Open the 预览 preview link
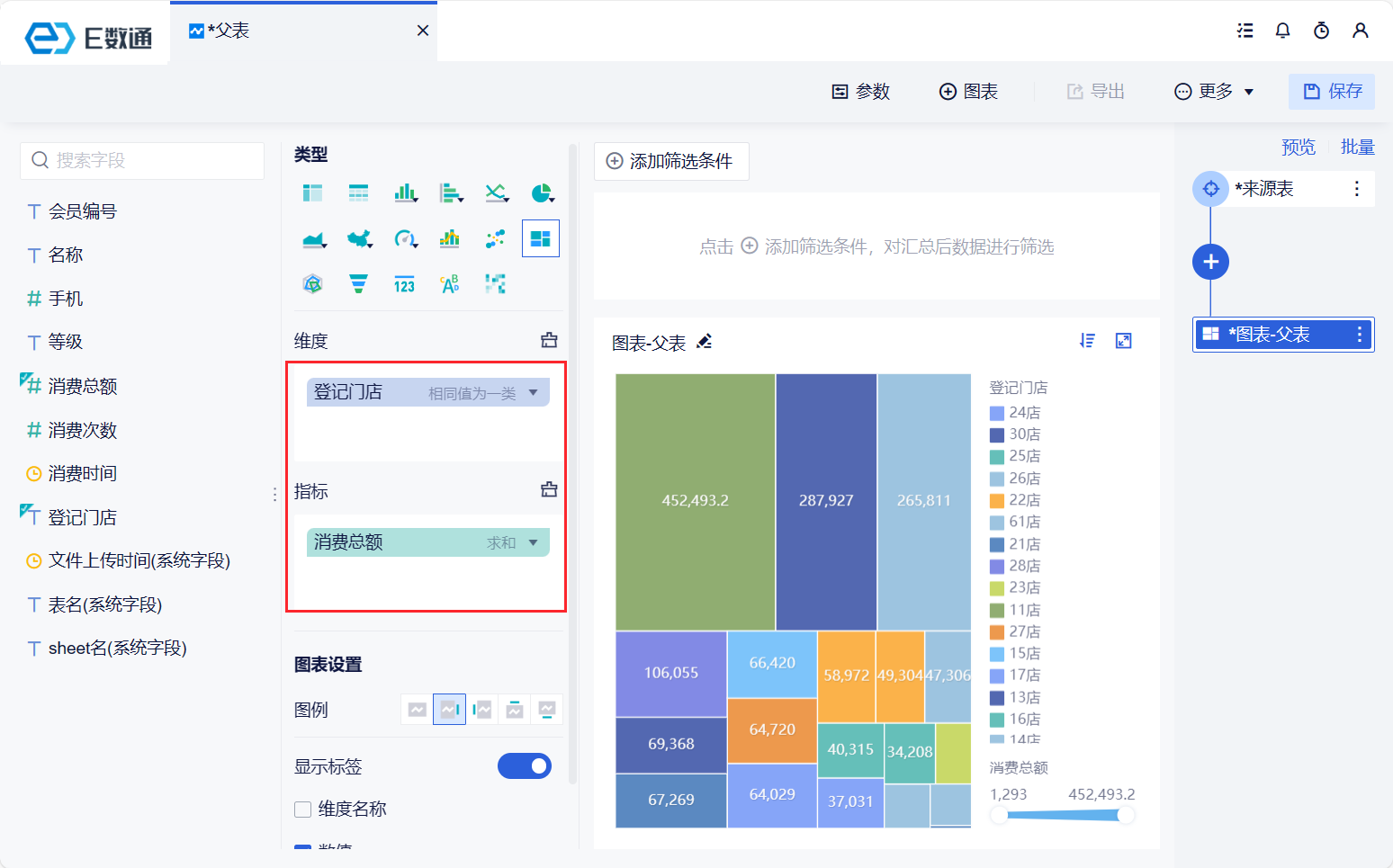The width and height of the screenshot is (1393, 868). click(1299, 147)
